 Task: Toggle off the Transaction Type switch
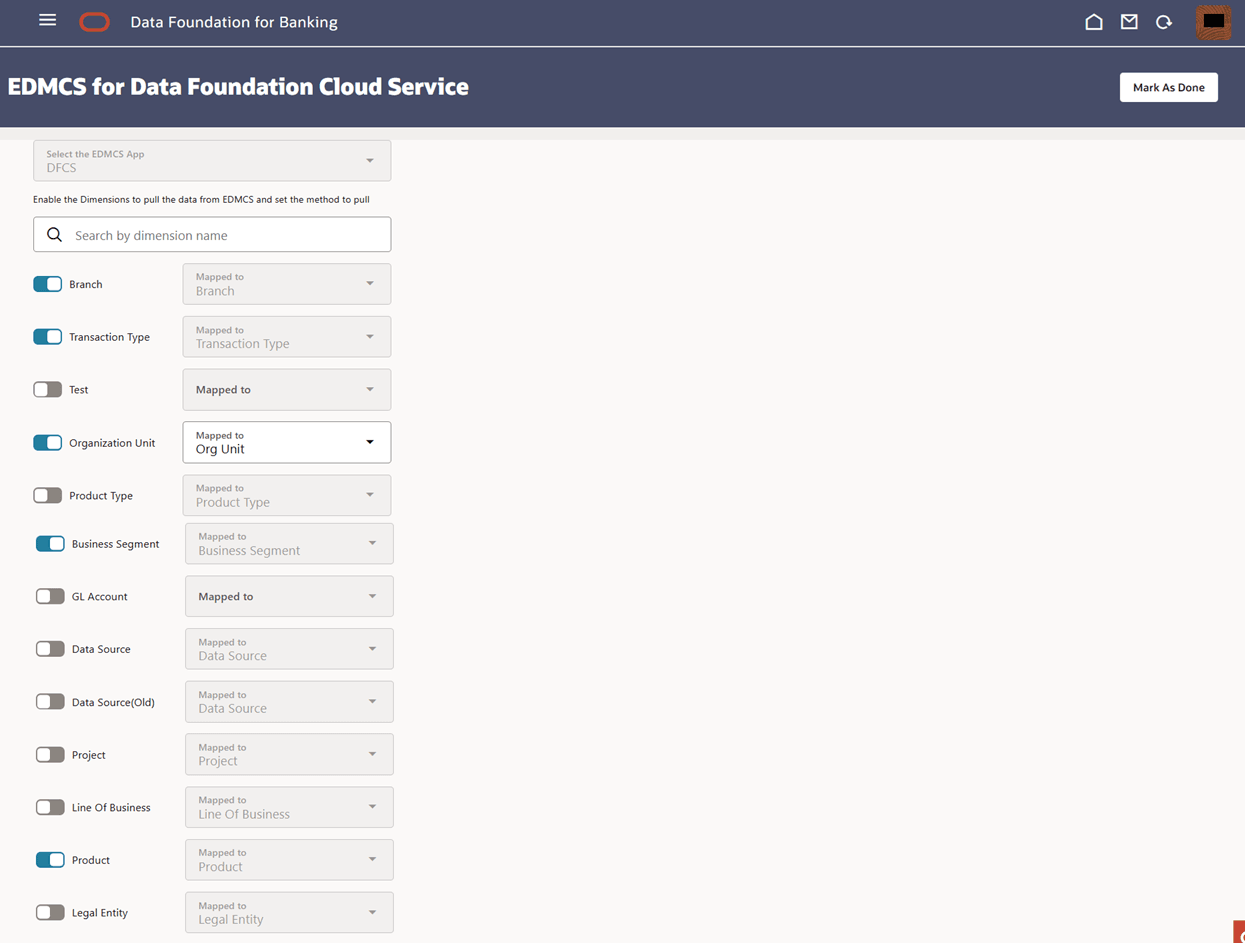point(47,337)
